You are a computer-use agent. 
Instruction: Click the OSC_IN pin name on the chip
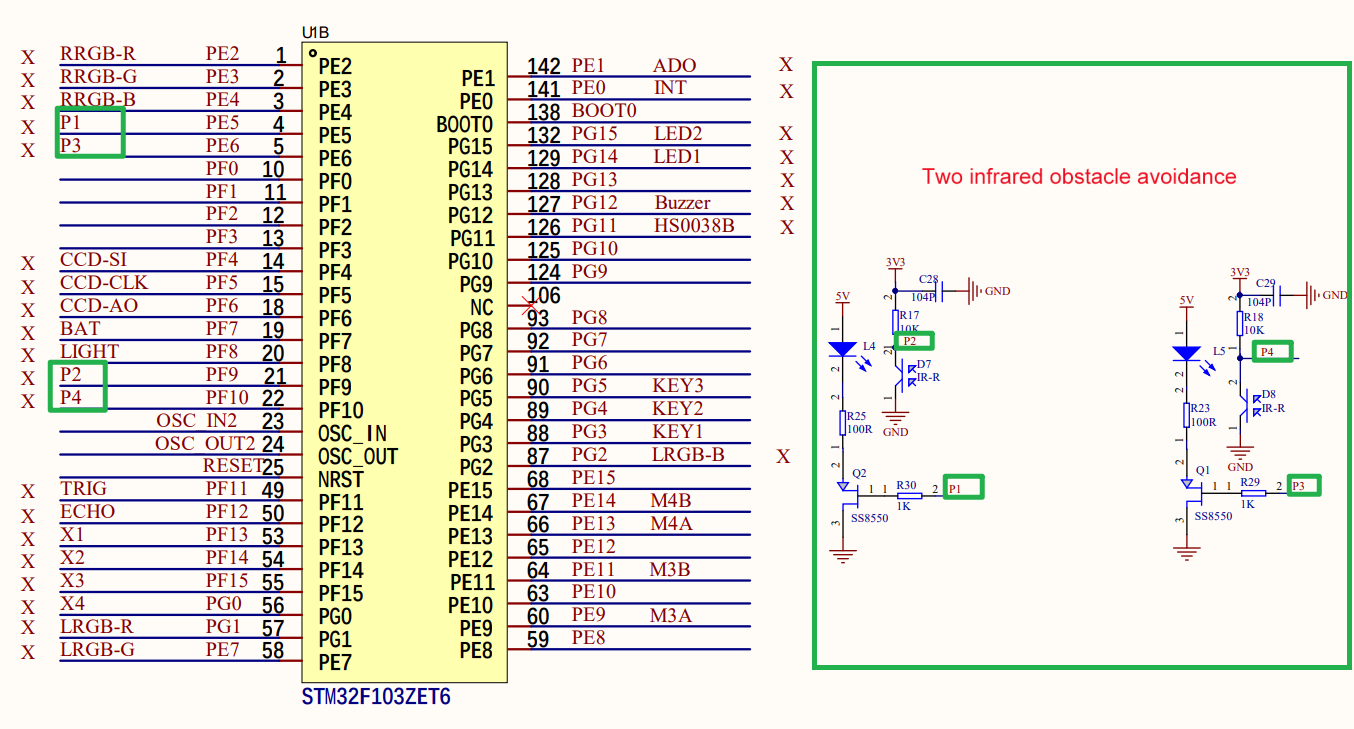click(352, 434)
